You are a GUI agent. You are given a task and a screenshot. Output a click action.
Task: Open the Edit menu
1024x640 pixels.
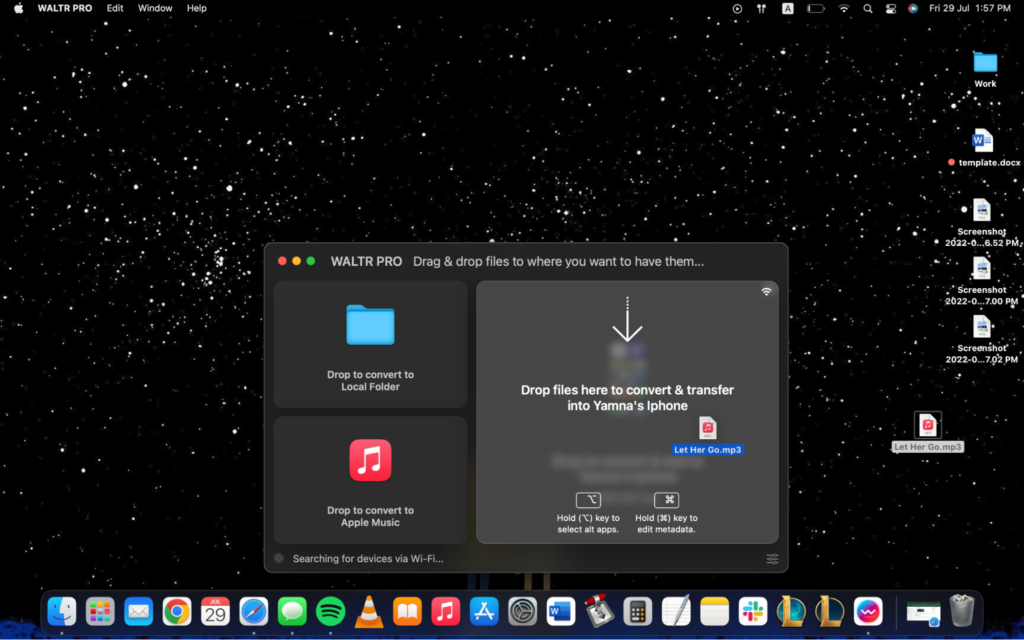click(x=115, y=8)
